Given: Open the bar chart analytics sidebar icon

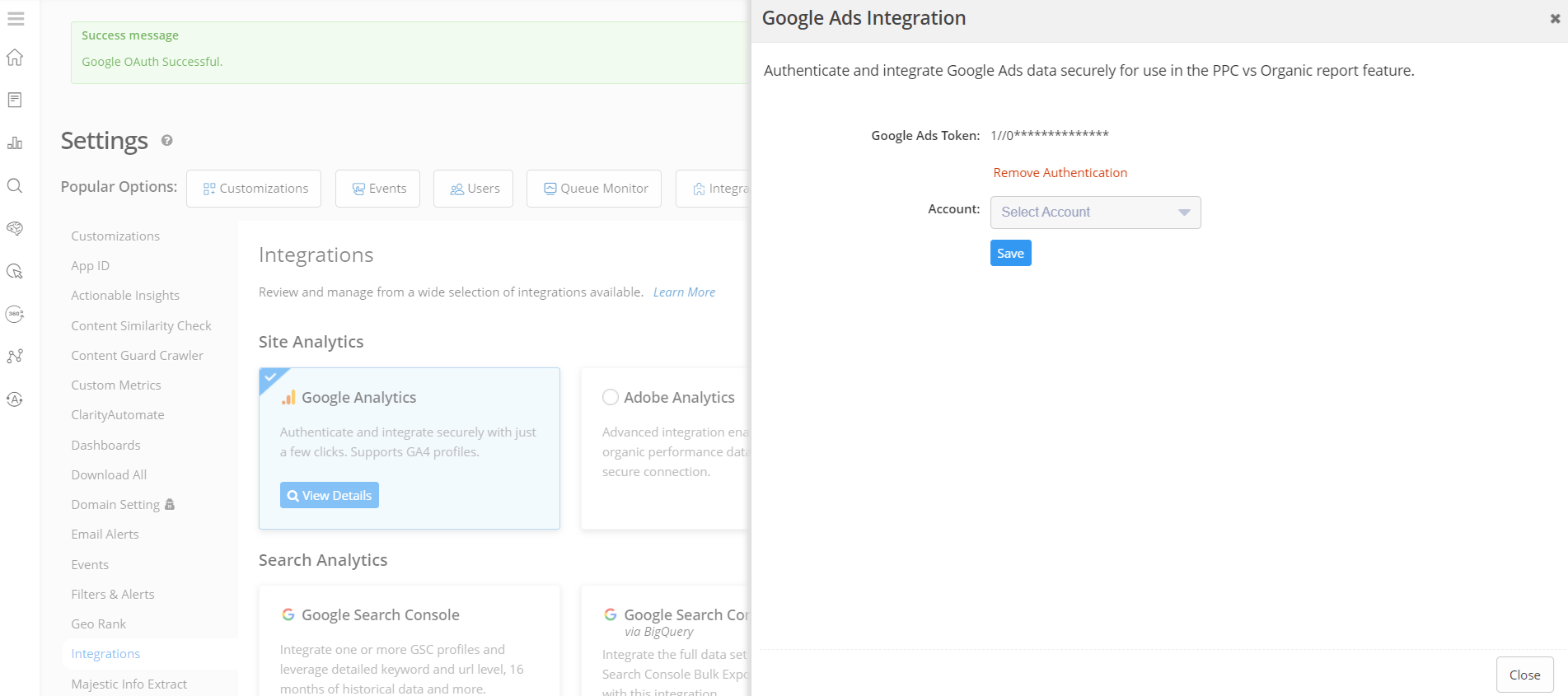Looking at the screenshot, I should point(15,143).
